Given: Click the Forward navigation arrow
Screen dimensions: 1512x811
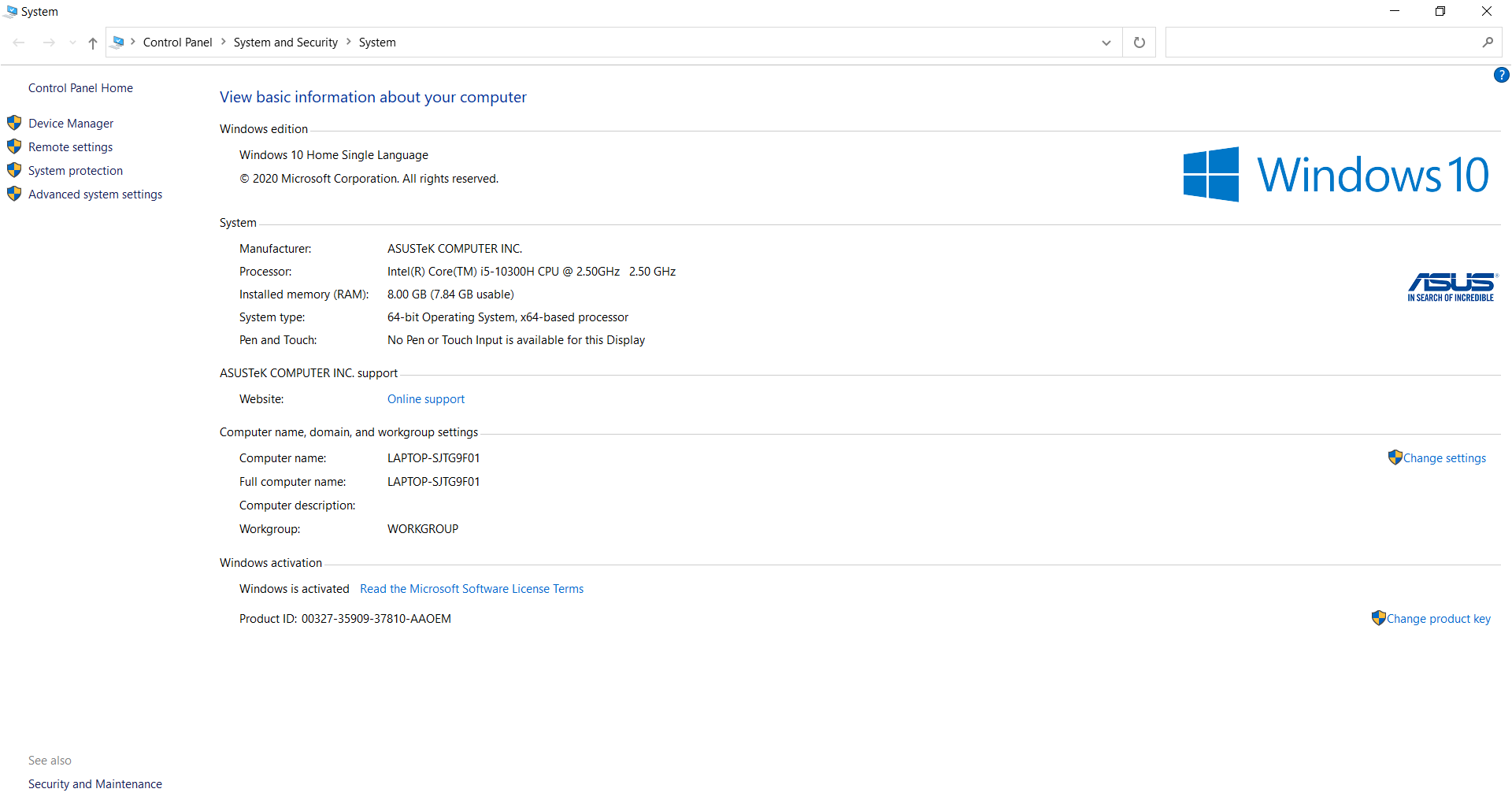Looking at the screenshot, I should (49, 43).
